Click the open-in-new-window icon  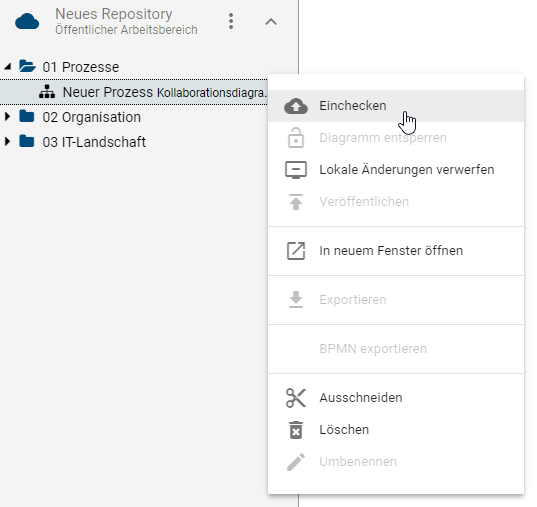pos(296,251)
